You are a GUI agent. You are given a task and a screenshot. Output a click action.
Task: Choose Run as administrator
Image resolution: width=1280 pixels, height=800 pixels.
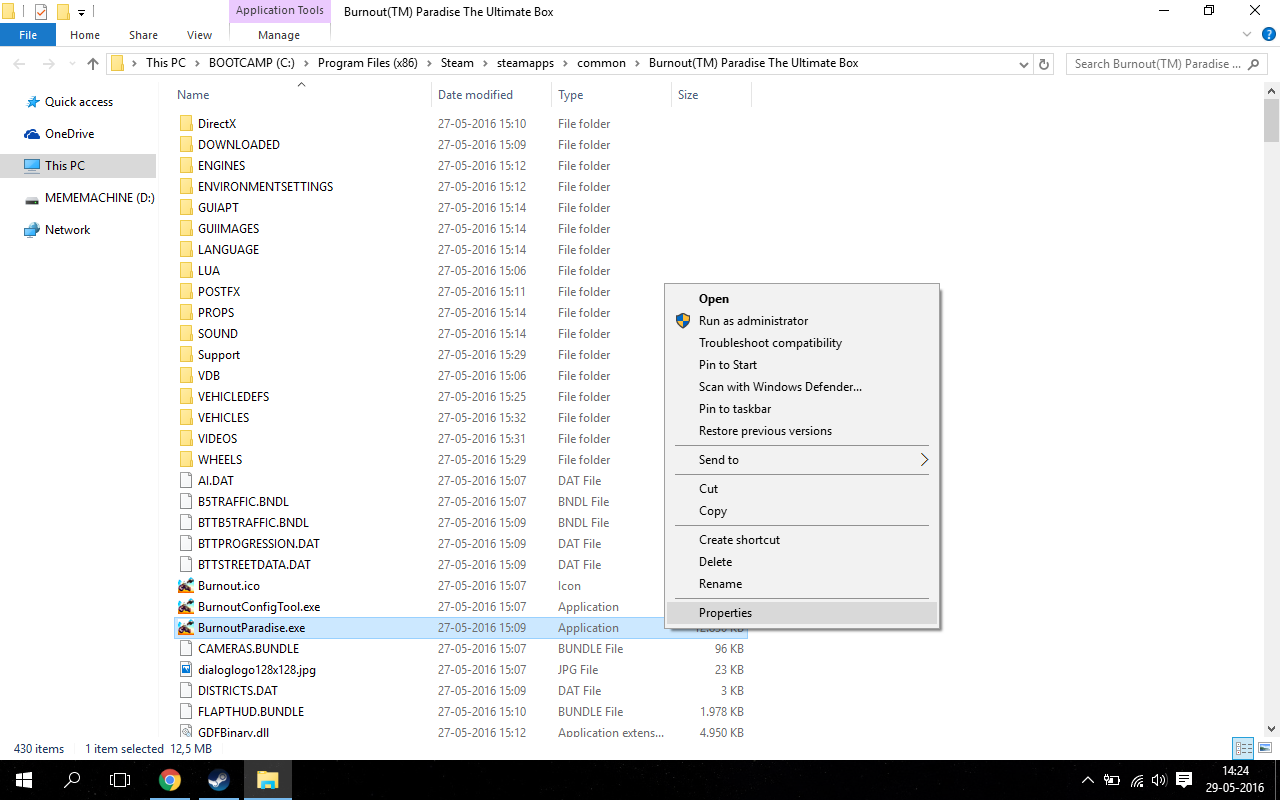pos(800,321)
